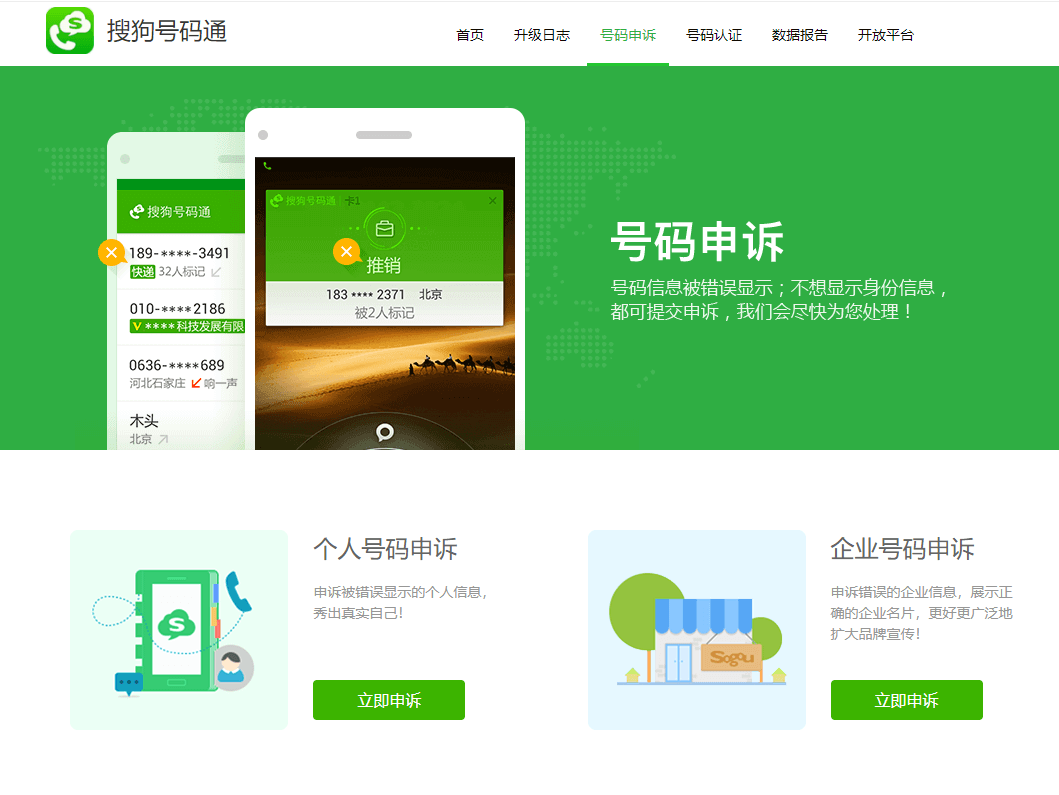The image size is (1059, 795).
Task: Click the 被2人标记 caller note
Action: tap(384, 313)
